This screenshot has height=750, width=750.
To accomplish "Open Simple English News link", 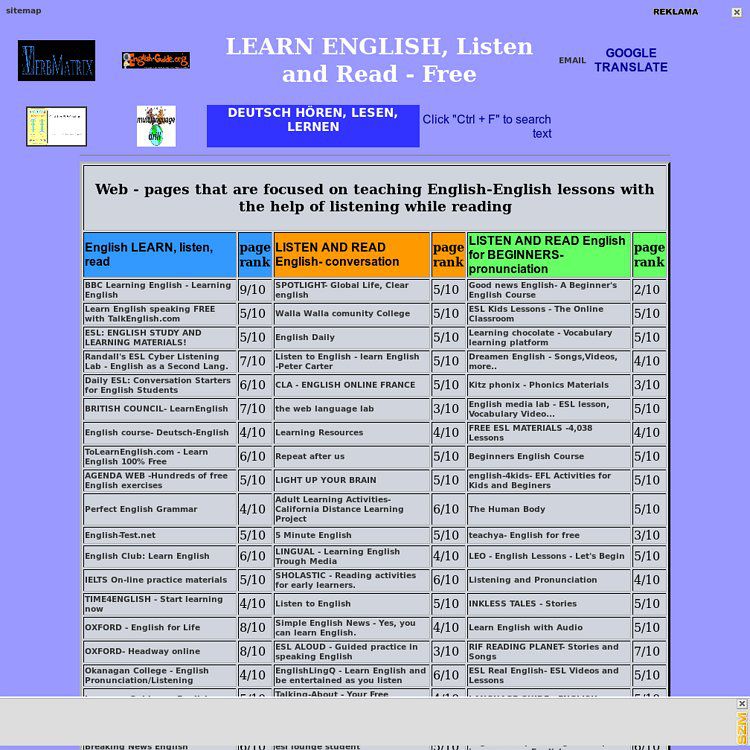I will [345, 628].
